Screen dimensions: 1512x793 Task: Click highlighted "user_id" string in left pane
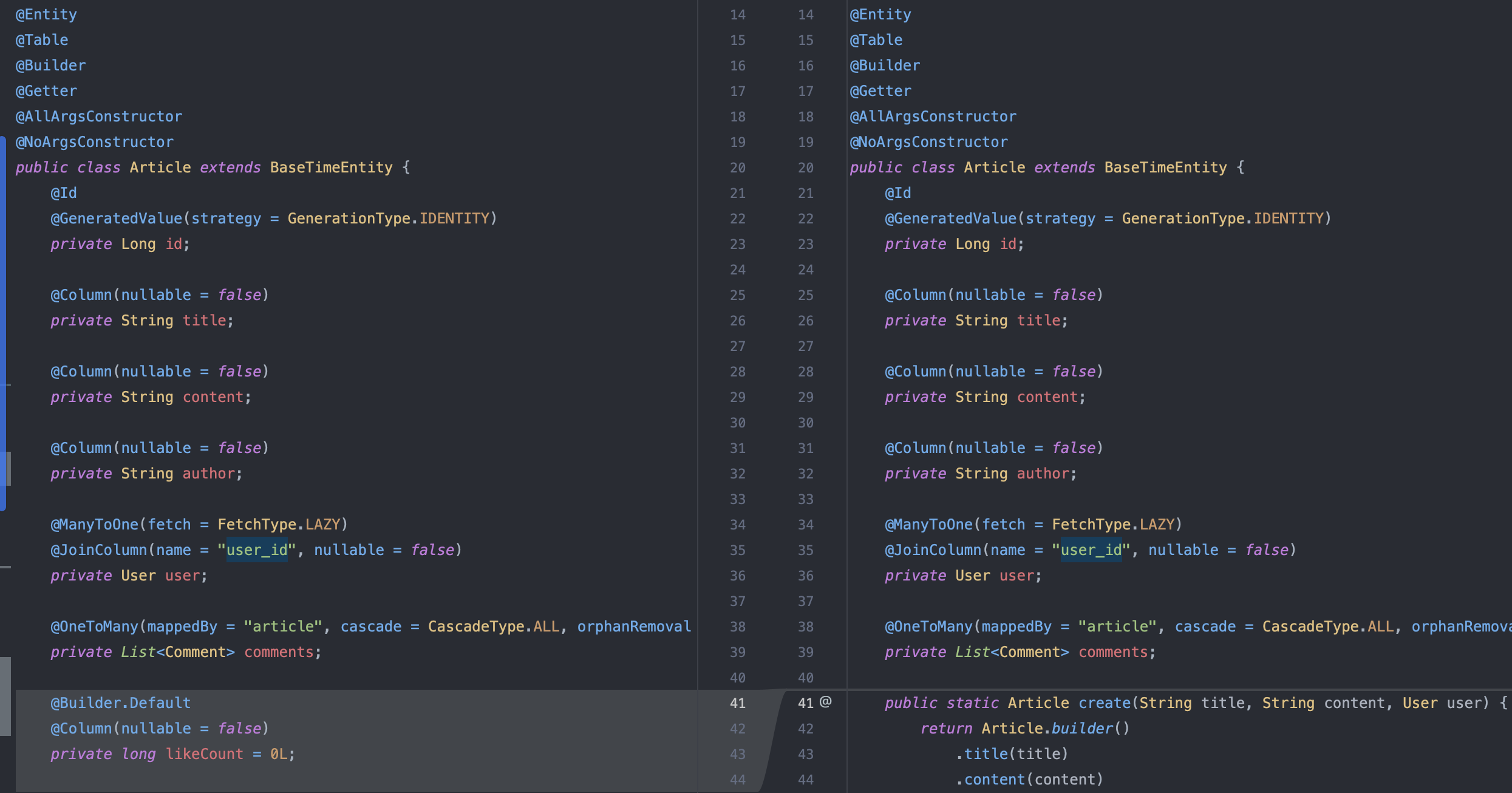(x=257, y=550)
